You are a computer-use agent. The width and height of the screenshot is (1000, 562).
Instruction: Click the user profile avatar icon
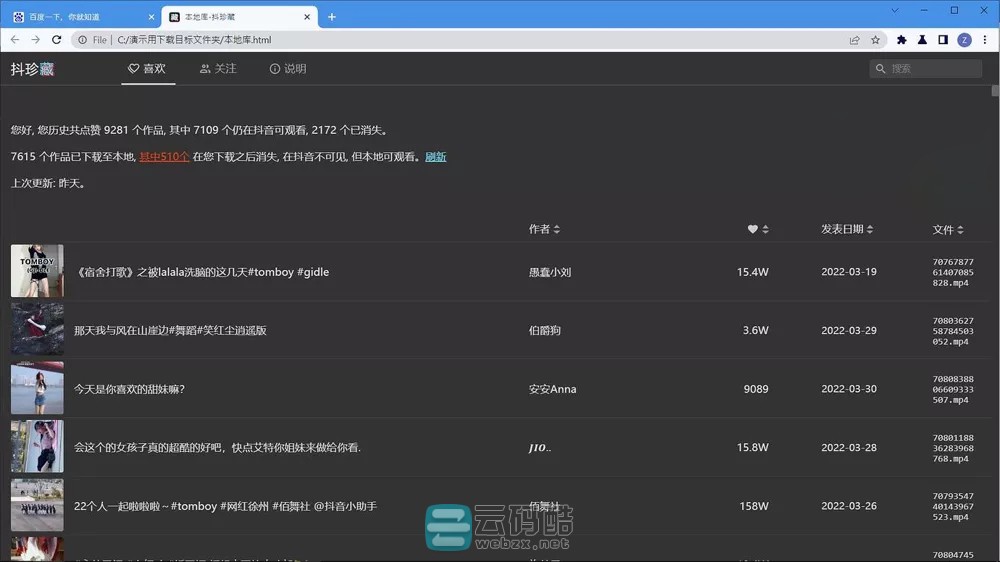(964, 40)
